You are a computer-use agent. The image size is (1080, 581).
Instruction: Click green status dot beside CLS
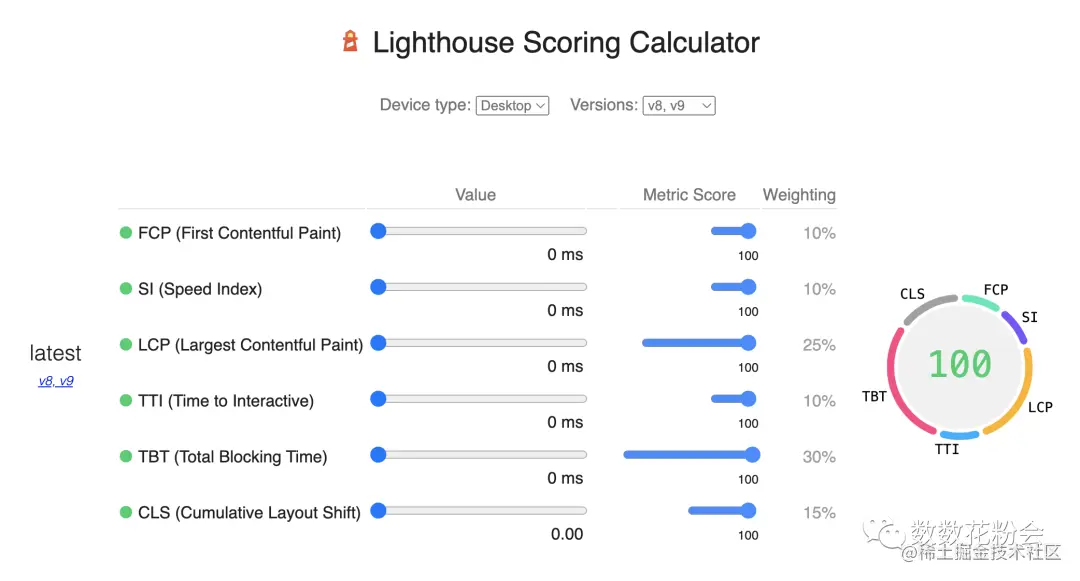pyautogui.click(x=125, y=512)
